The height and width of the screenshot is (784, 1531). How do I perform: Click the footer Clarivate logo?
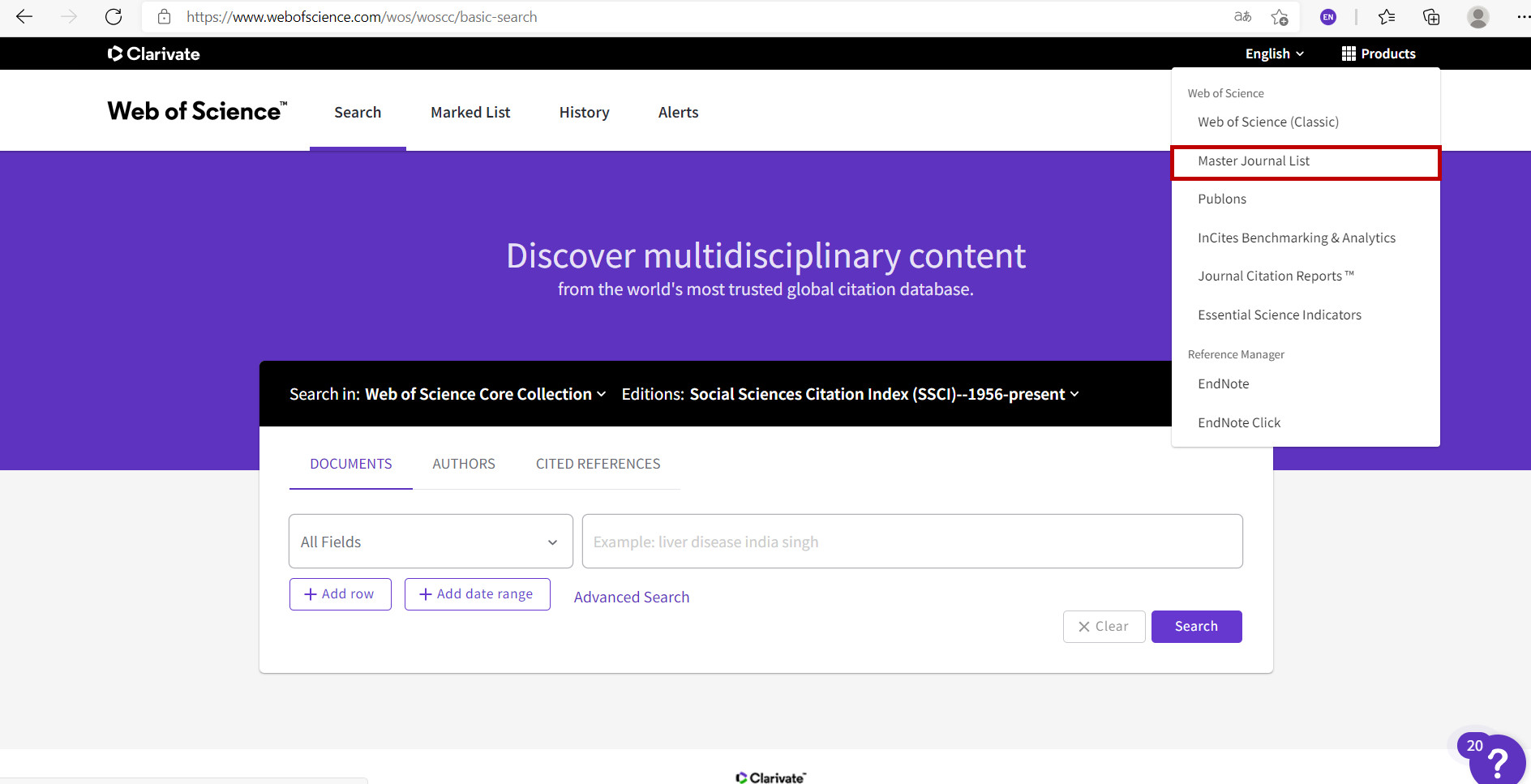point(771,778)
